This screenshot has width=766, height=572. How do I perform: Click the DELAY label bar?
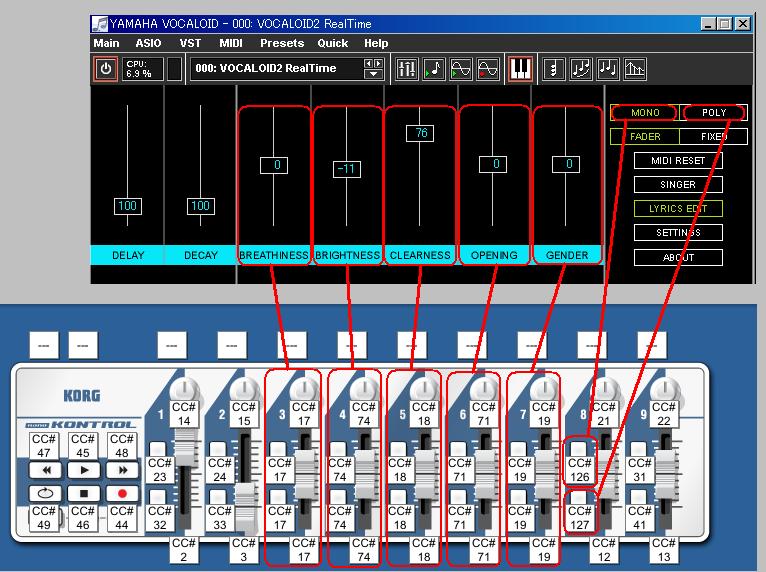[128, 255]
